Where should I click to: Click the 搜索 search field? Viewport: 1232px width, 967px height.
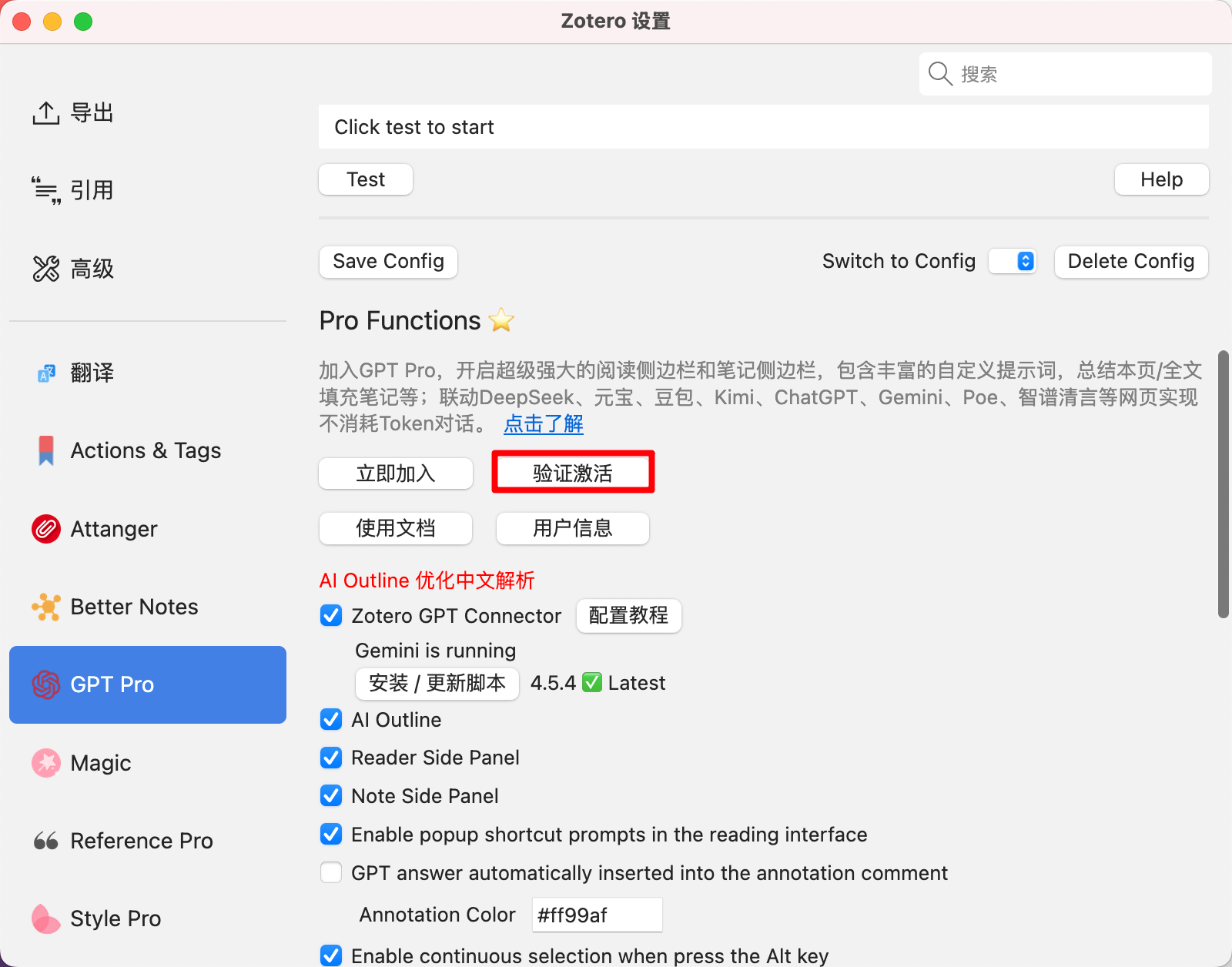(1066, 74)
